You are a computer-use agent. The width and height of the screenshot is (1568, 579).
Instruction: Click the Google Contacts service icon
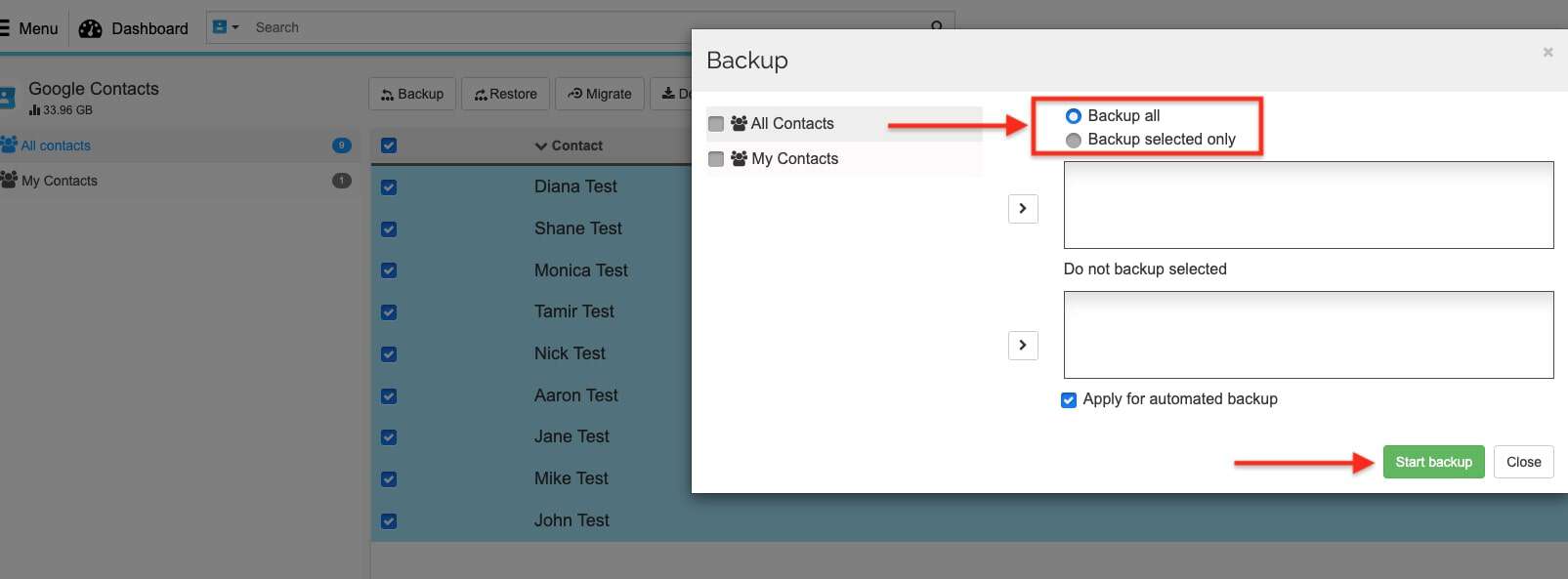[x=7, y=98]
